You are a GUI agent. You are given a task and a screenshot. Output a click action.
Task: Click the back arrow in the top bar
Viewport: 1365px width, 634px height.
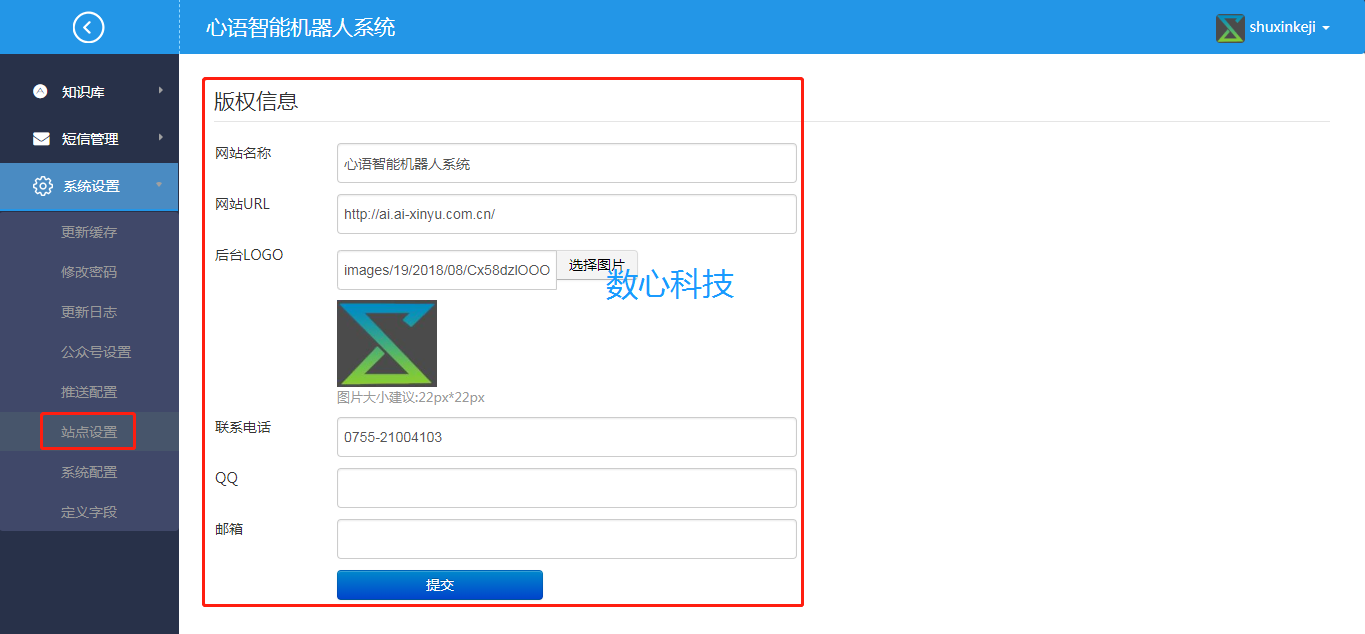[88, 27]
